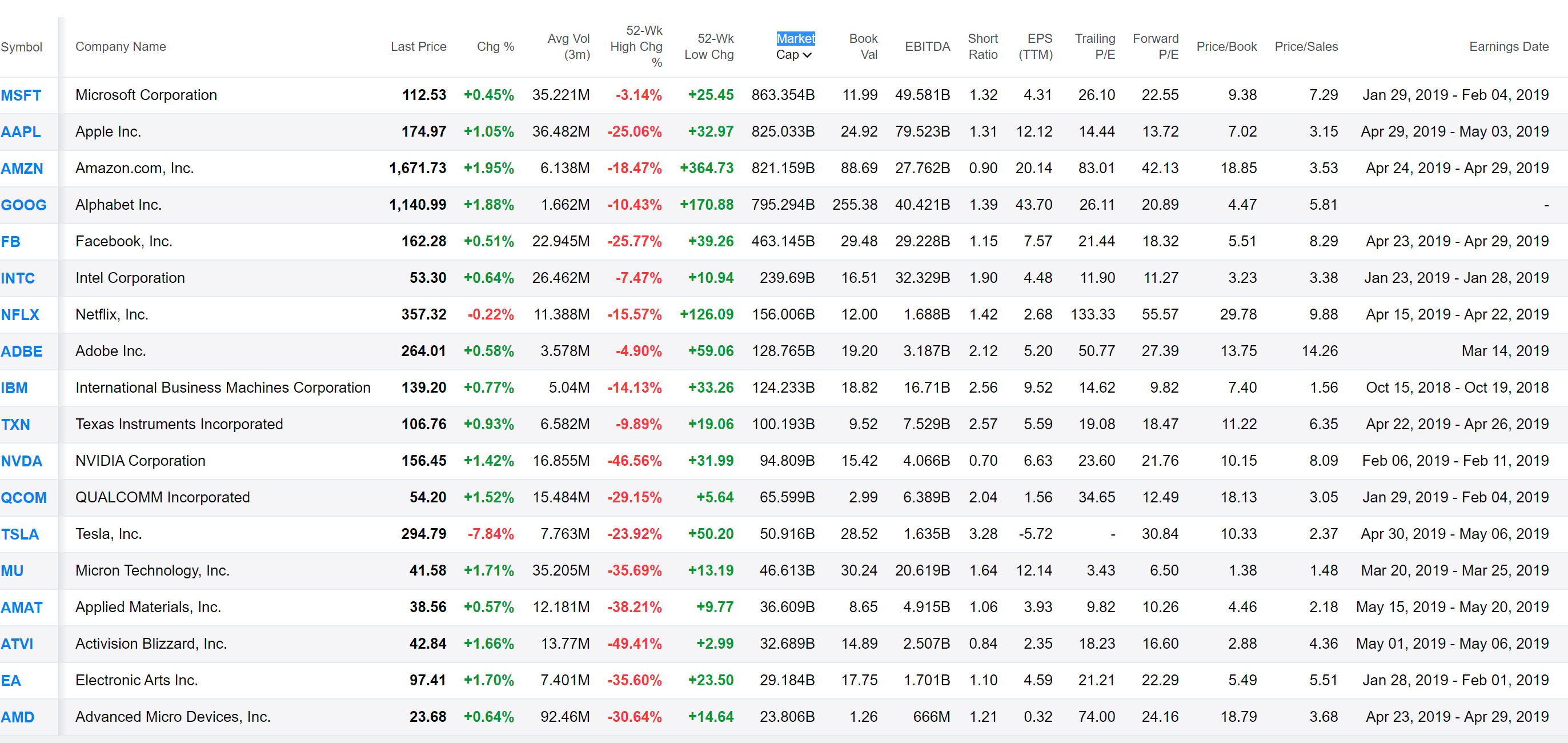Click NVIDIA's -46.56% 52-week high change
Screen dimensions: 1568x743
pyautogui.click(x=634, y=461)
